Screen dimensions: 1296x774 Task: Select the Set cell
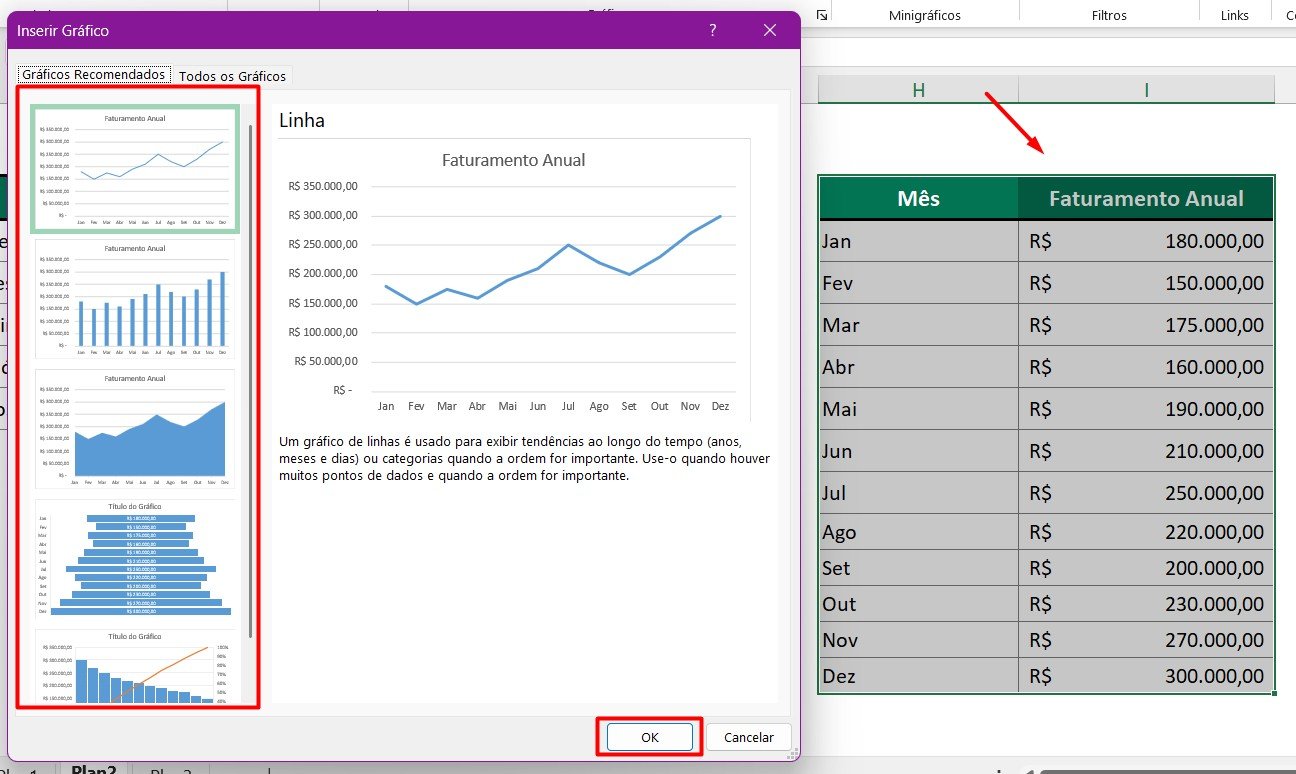click(918, 568)
